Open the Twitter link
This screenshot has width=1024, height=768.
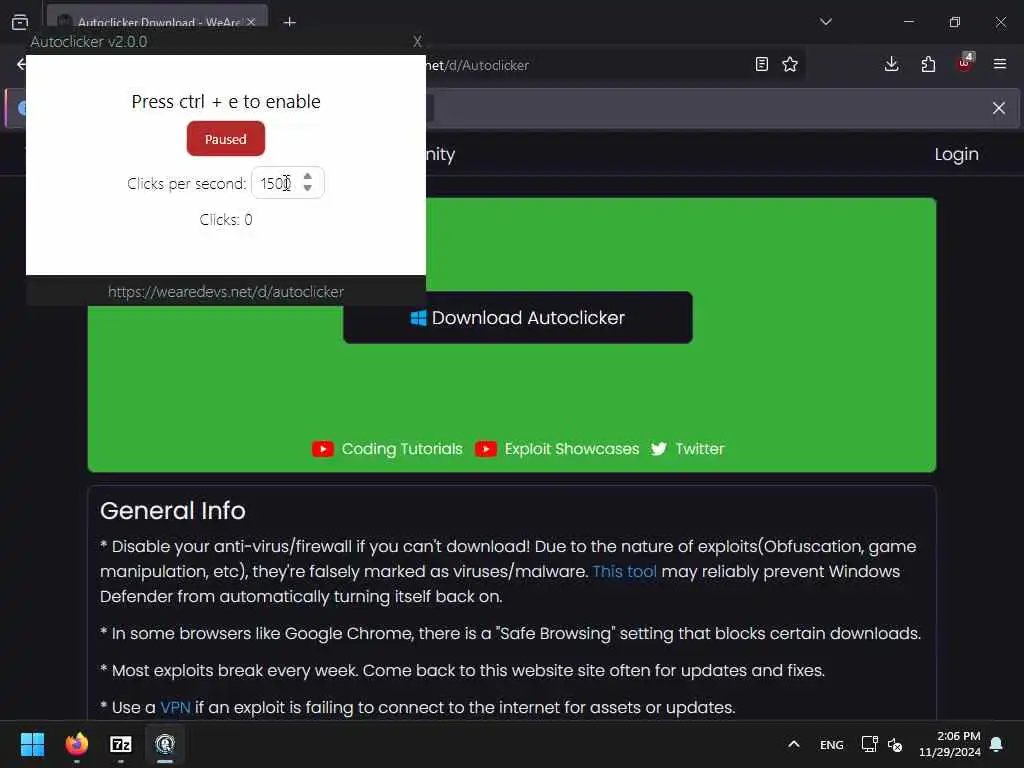click(699, 449)
